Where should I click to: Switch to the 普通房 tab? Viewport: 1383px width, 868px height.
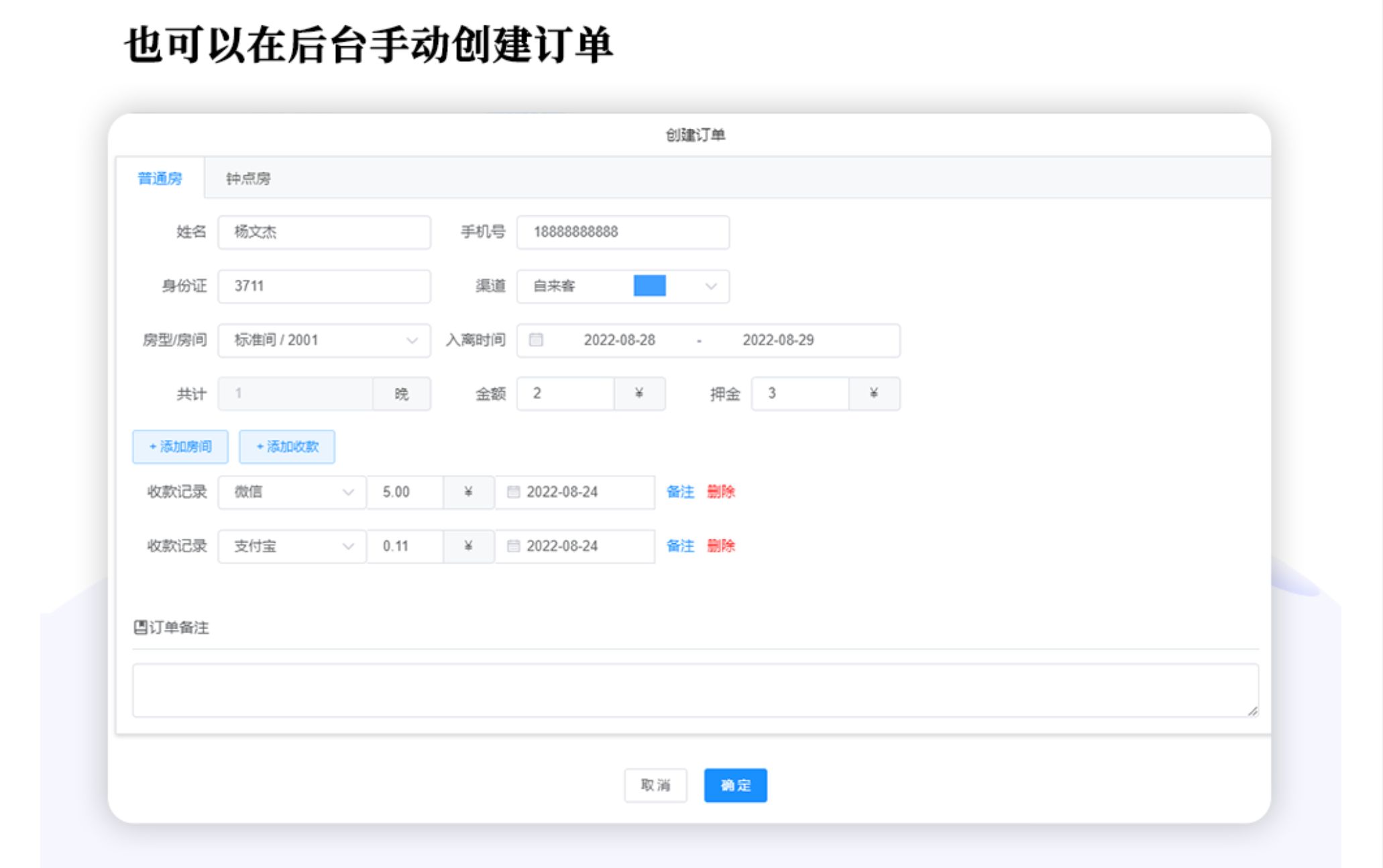pyautogui.click(x=160, y=178)
